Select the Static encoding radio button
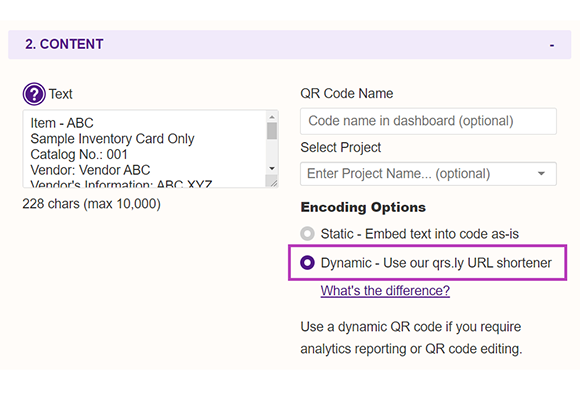580x394 pixels. (x=307, y=234)
